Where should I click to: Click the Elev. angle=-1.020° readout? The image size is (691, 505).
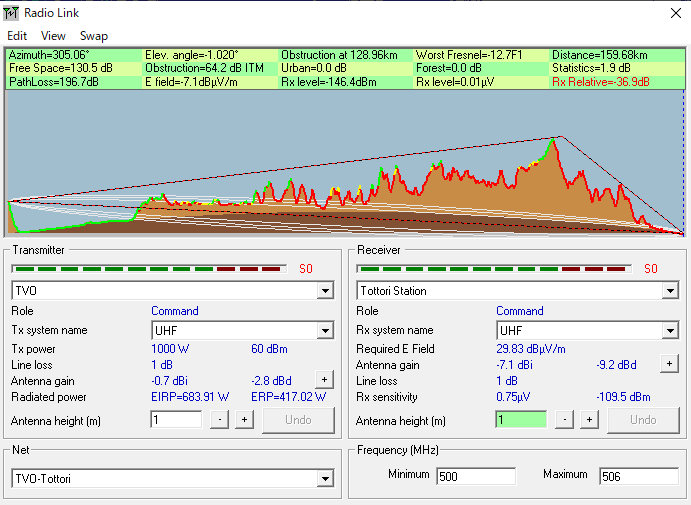(192, 55)
